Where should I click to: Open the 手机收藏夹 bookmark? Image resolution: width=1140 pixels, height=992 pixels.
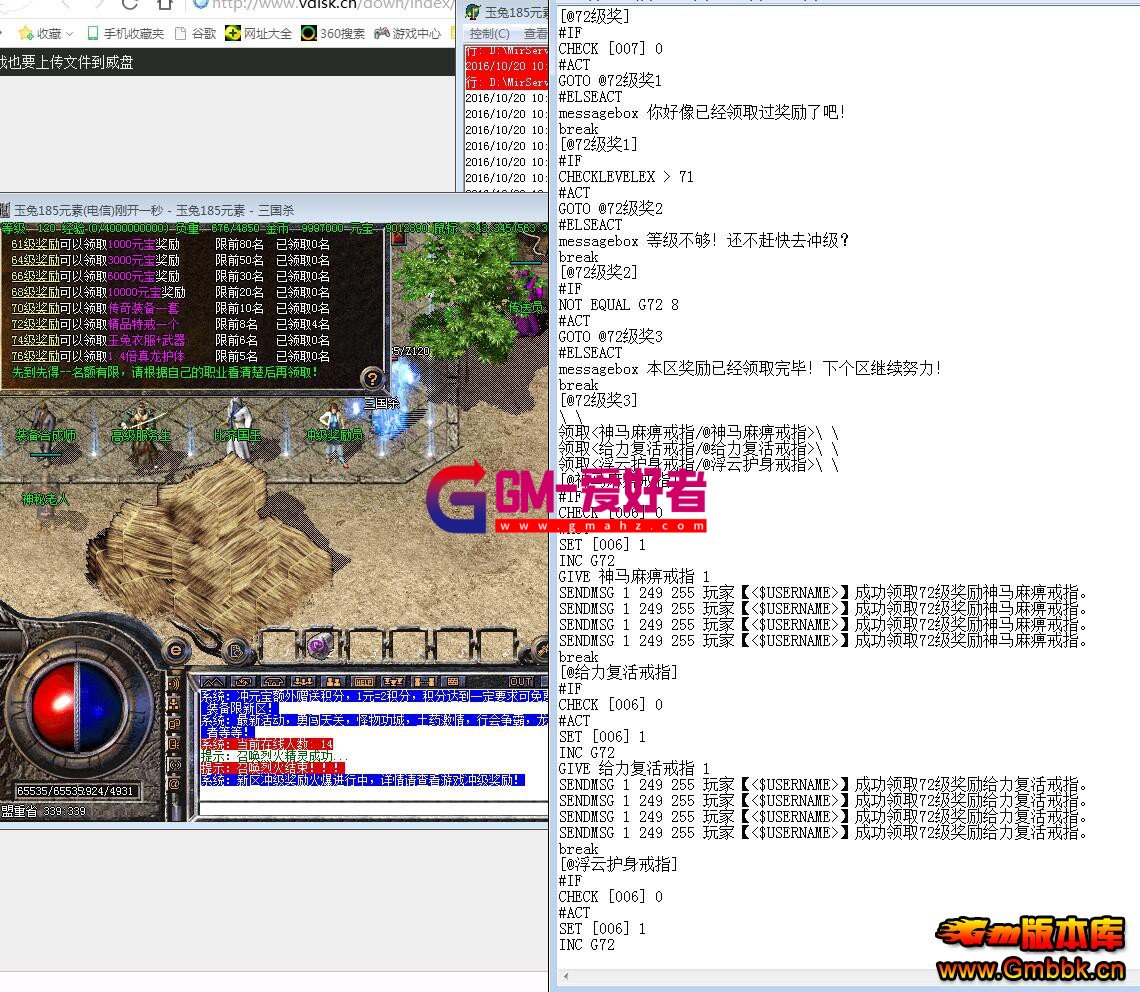126,33
